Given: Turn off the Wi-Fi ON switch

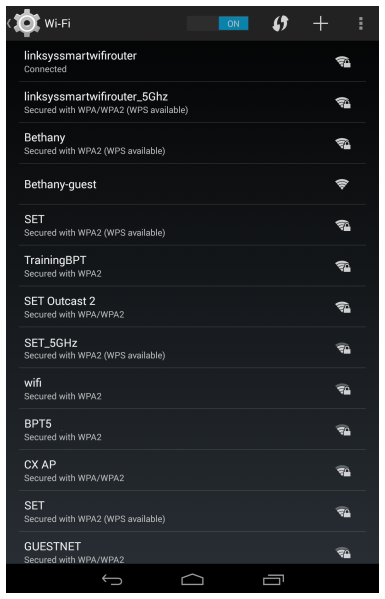Looking at the screenshot, I should 218,23.
